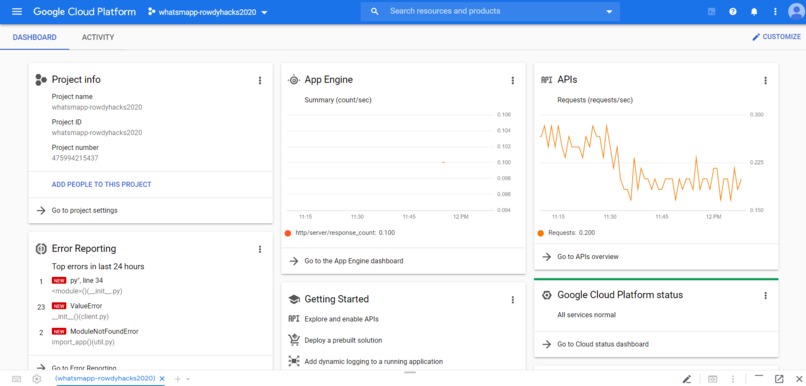Click Deploy a prebuilt solution

(343, 340)
